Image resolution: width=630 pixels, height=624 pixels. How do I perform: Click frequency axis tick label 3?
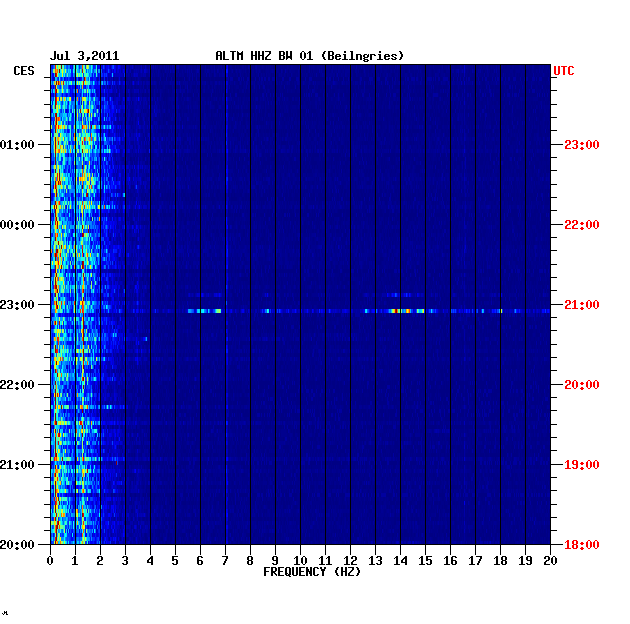tap(125, 561)
